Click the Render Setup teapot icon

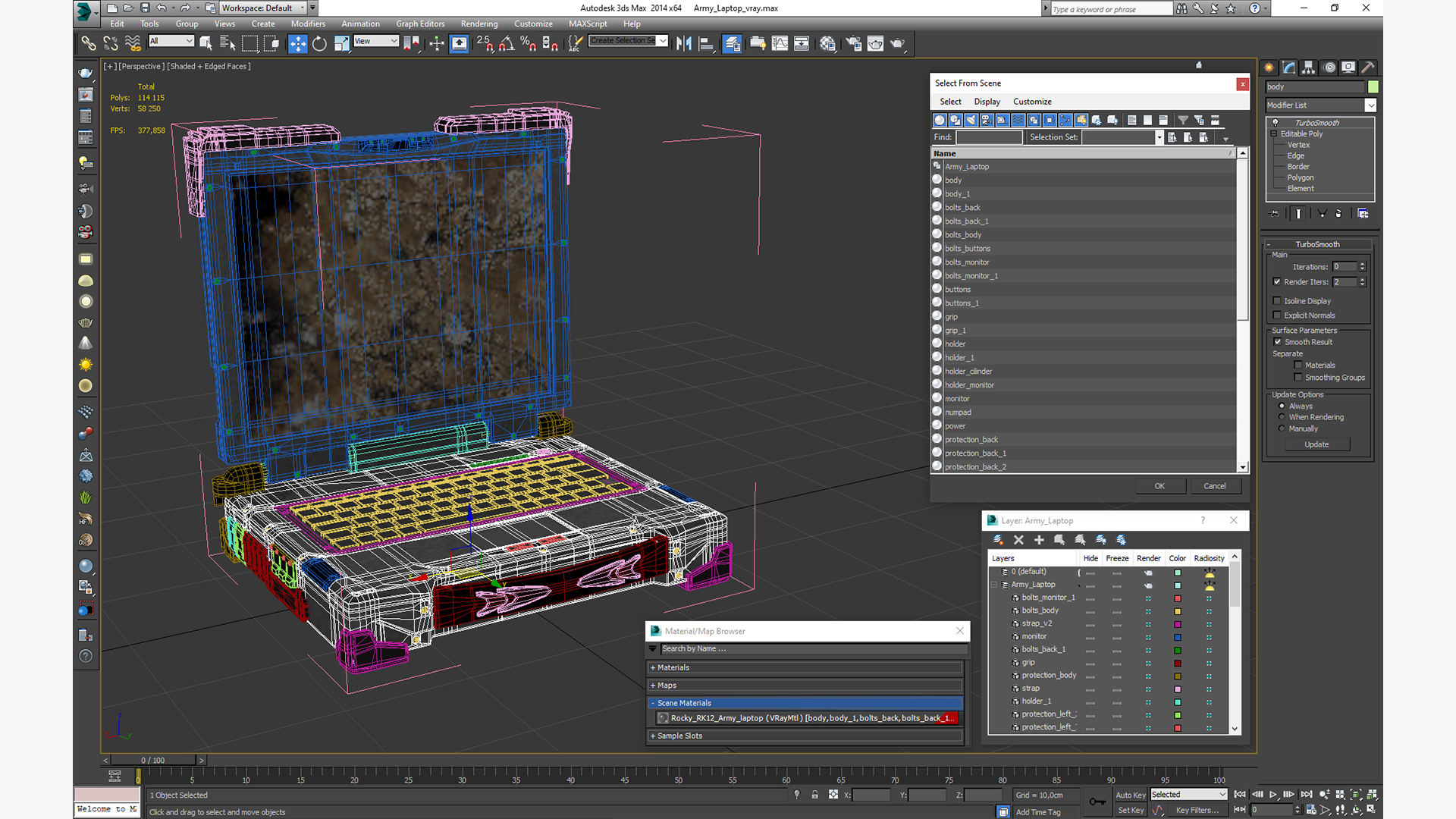tap(853, 44)
